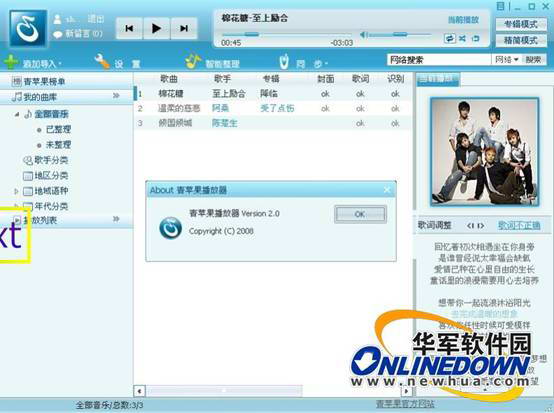The width and height of the screenshot is (554, 413).
Task: Collapse 我的曲库 with its double chevron
Action: click(116, 96)
